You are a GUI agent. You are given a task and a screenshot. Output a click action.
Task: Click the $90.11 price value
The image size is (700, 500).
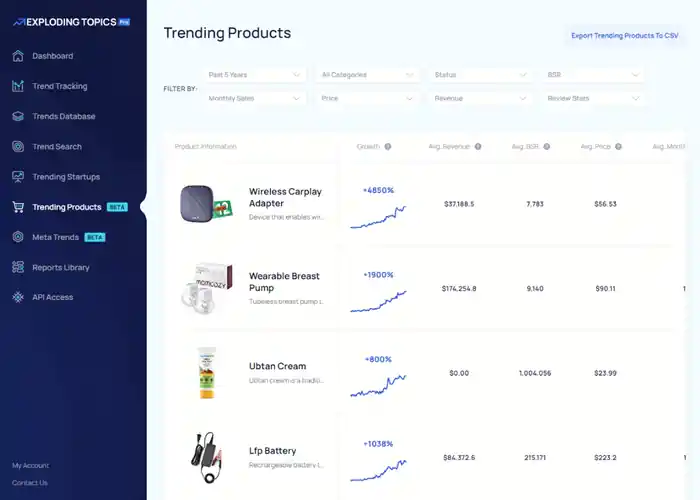coord(605,288)
